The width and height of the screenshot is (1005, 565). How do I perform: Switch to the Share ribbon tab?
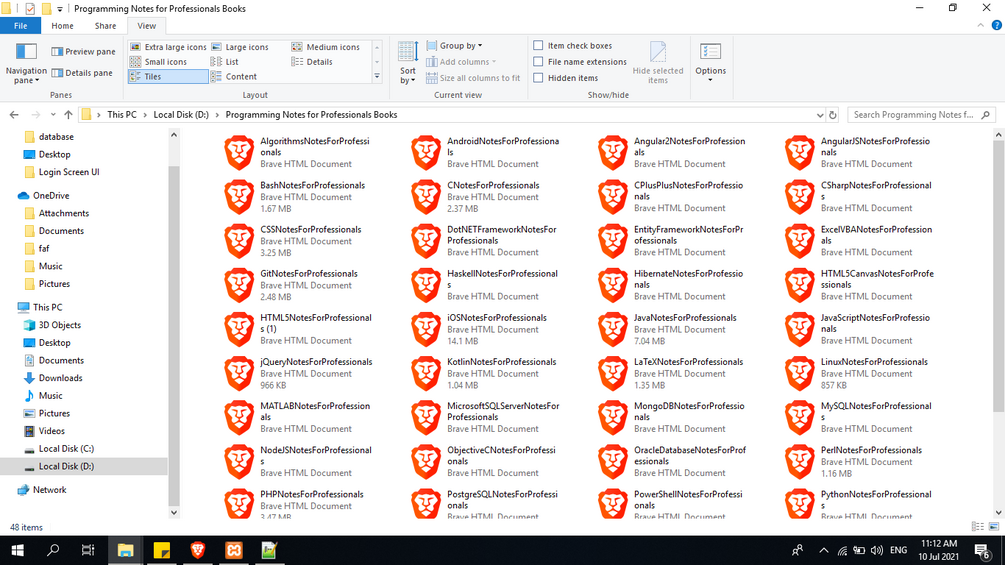coord(105,26)
